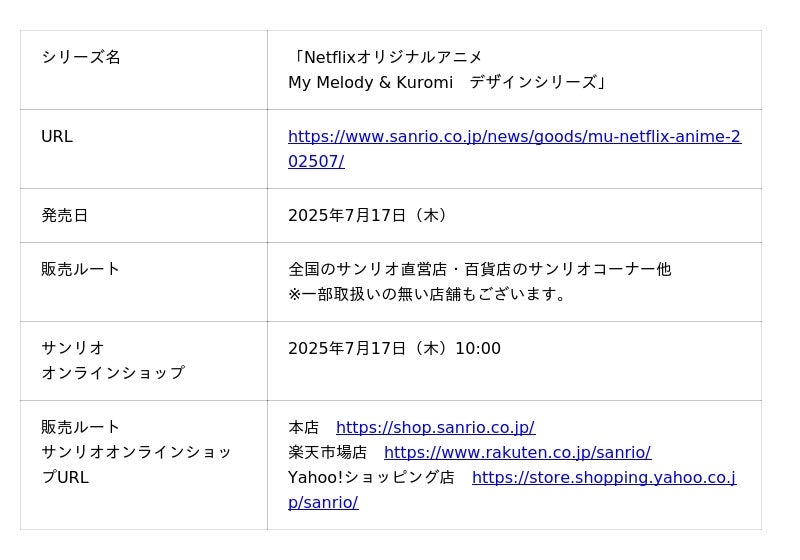Screen dimensions: 800x560
Task: Open the sanrio.co.jp news goods link
Action: pyautogui.click(x=514, y=137)
